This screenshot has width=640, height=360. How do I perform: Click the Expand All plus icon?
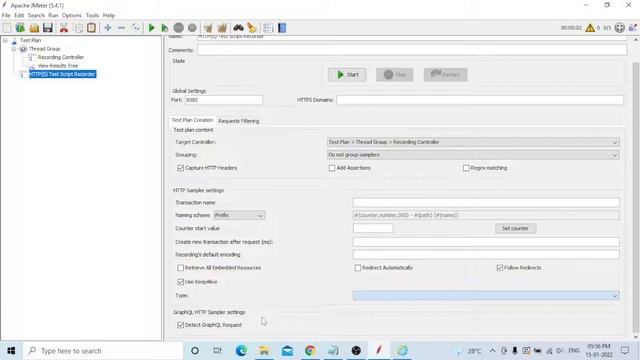click(108, 28)
